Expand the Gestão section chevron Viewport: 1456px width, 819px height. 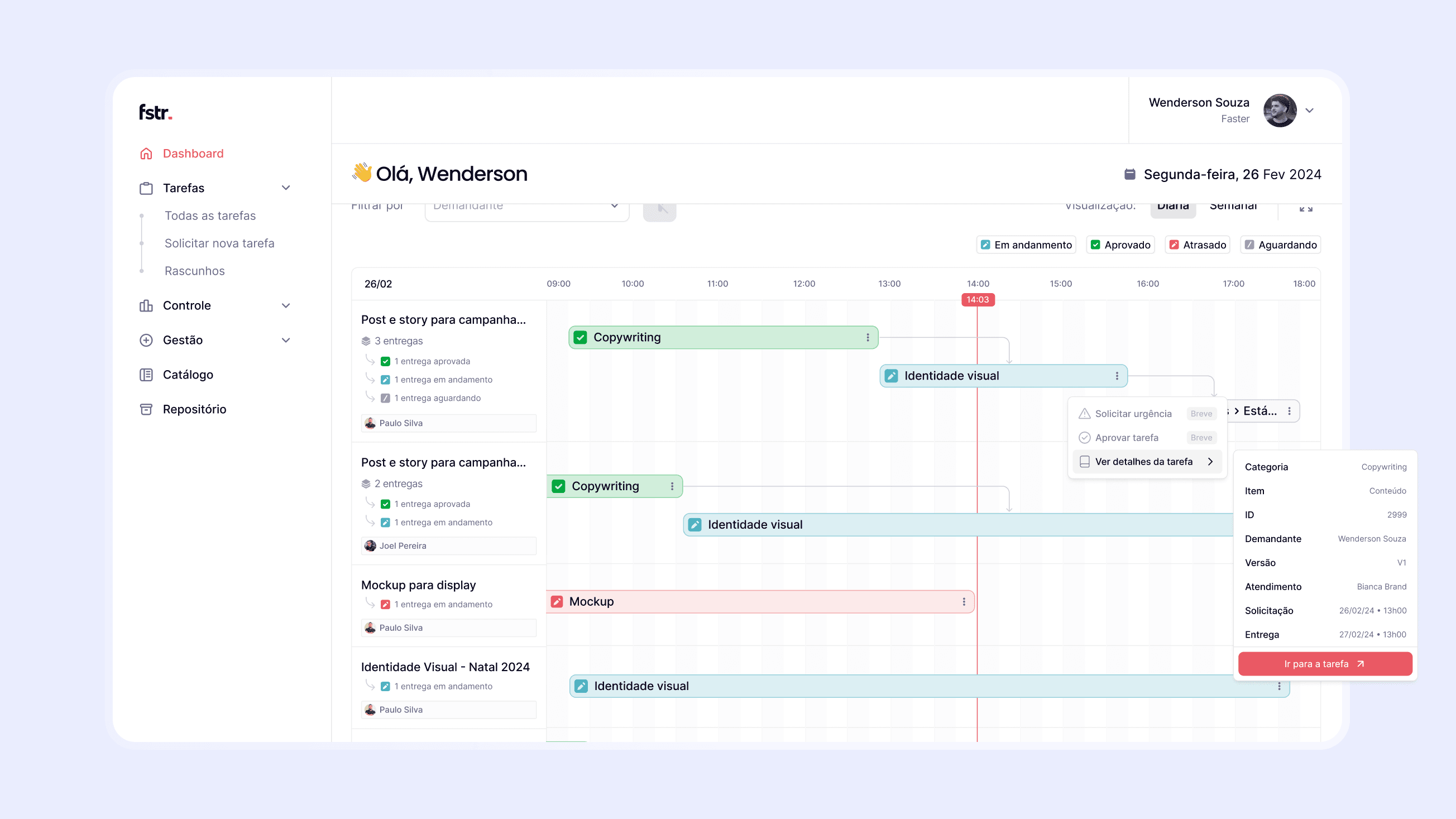click(286, 340)
